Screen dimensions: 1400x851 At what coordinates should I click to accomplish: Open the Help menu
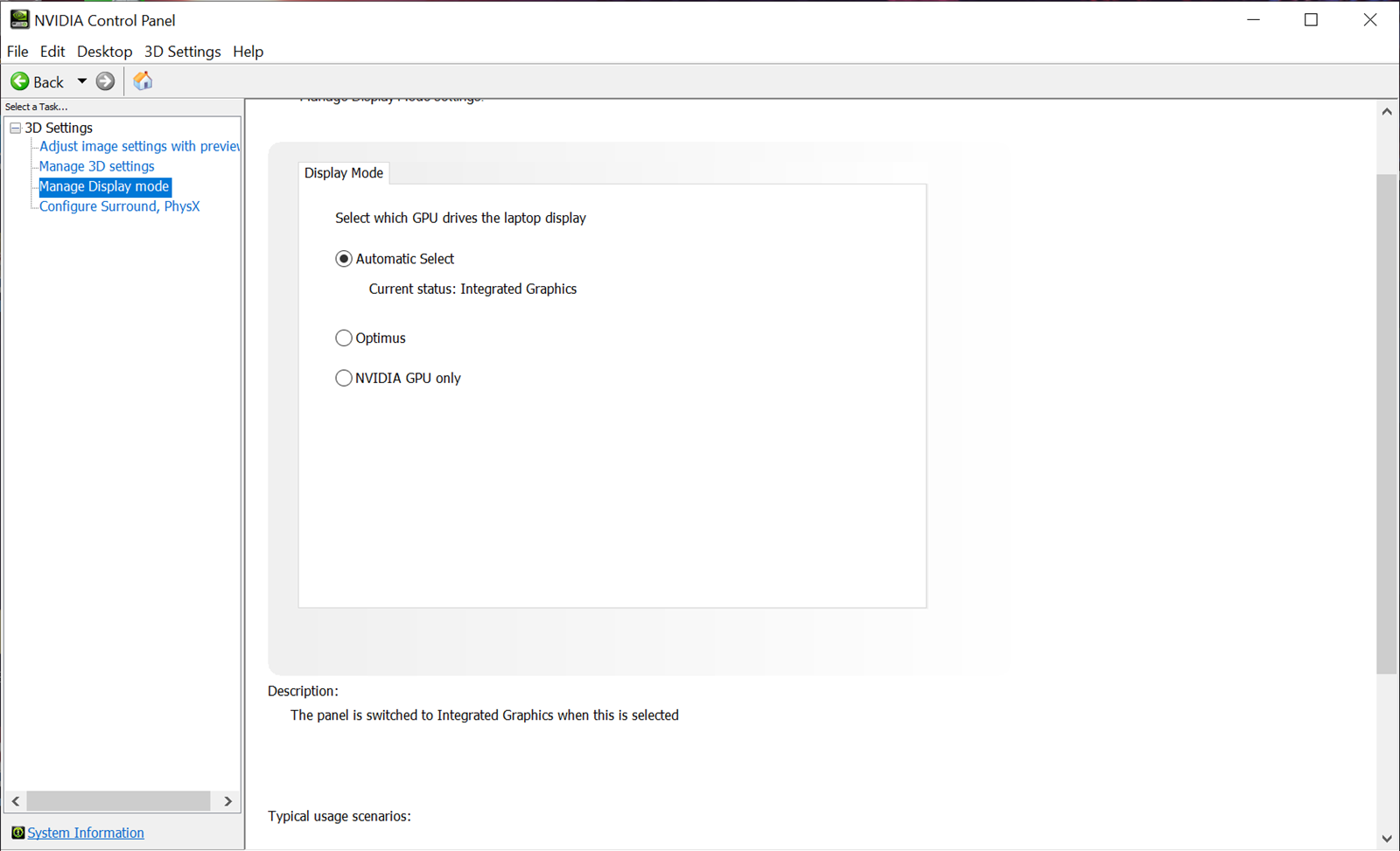(x=248, y=52)
